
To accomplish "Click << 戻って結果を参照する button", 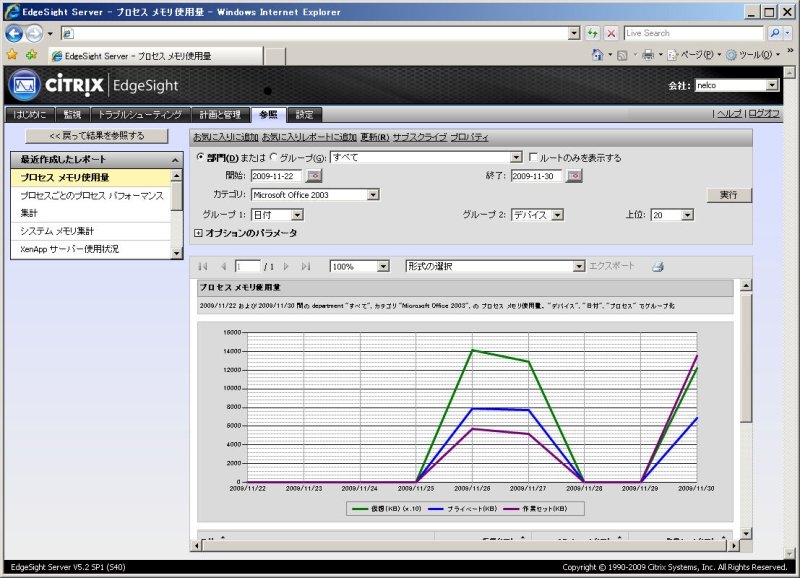I will pyautogui.click(x=96, y=136).
